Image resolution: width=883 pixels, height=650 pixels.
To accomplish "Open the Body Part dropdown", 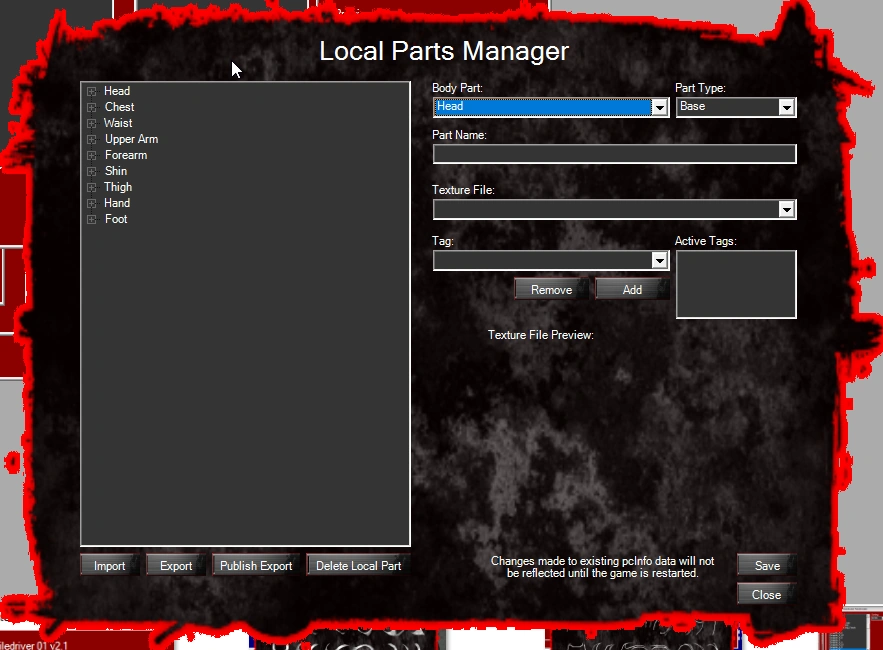I will pos(660,106).
